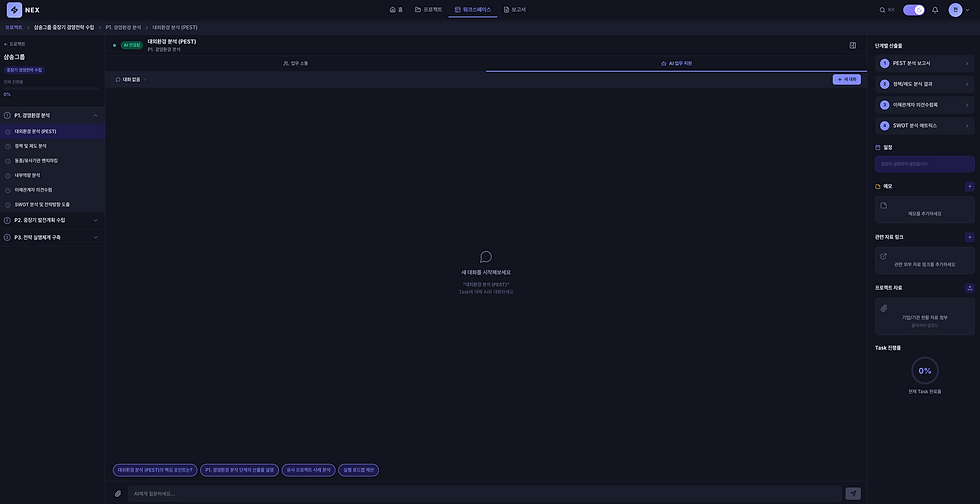Click the upload icon next to 프로젝트 자료

(969, 288)
